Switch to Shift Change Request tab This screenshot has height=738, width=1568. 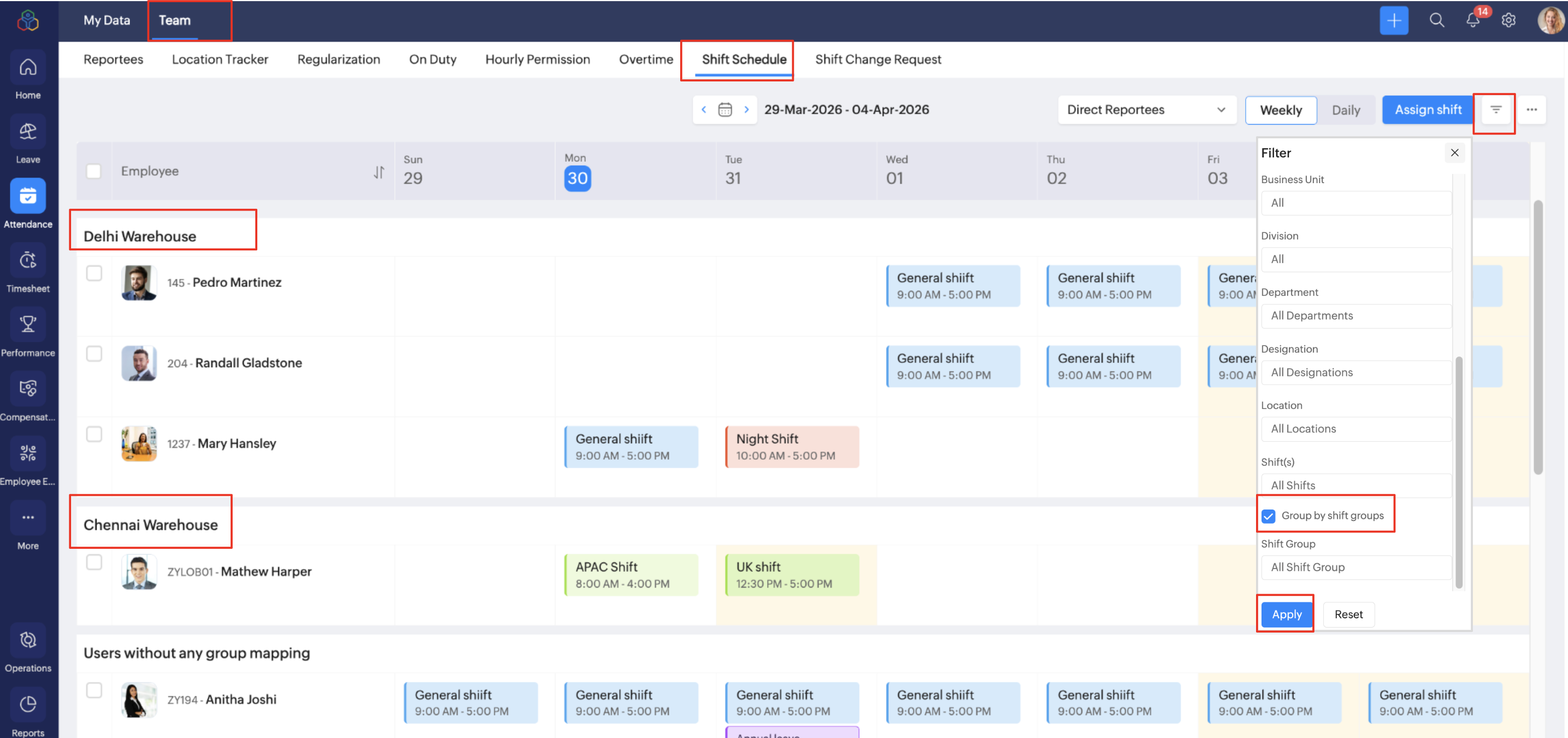point(878,59)
